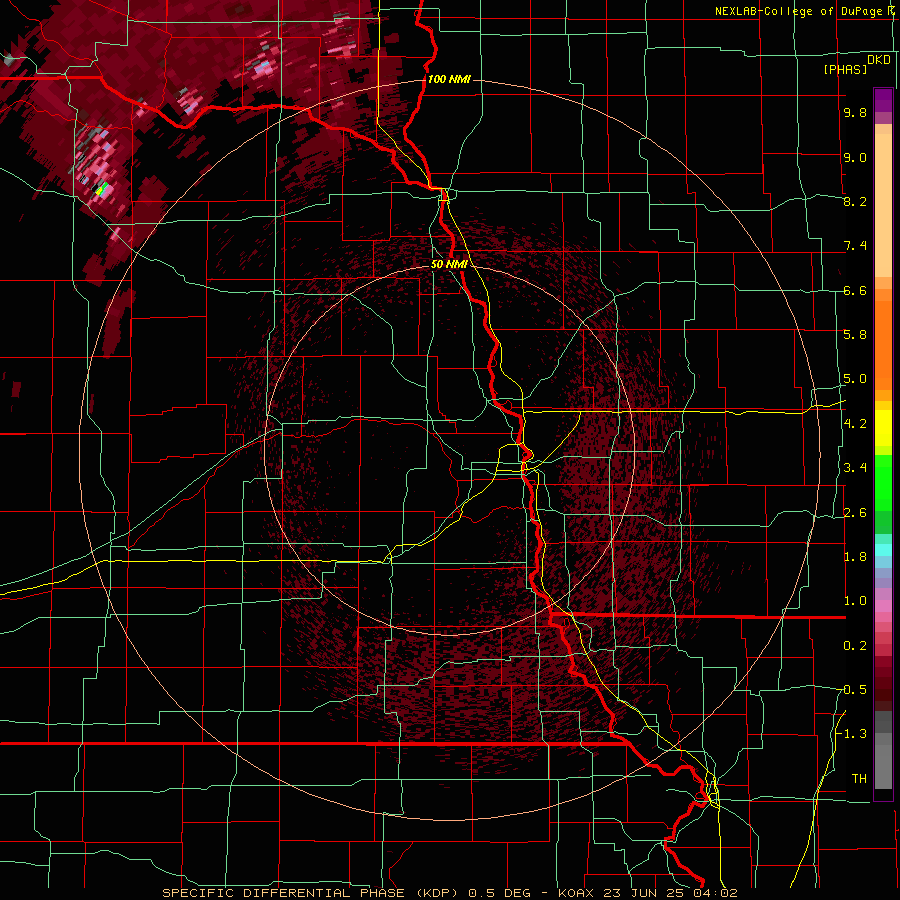Pick the orange band on the color bar

tap(883, 344)
